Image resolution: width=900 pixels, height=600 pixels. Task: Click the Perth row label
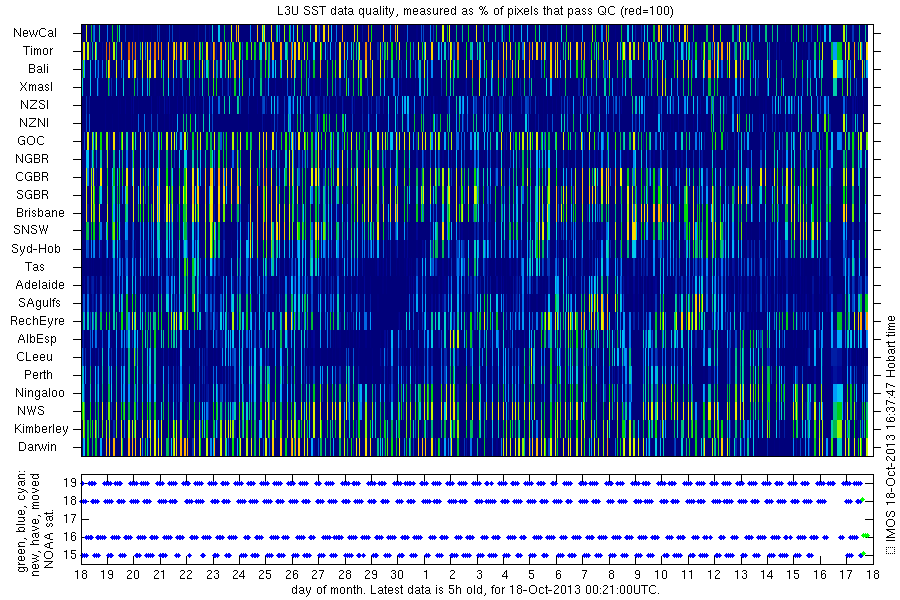tap(38, 374)
